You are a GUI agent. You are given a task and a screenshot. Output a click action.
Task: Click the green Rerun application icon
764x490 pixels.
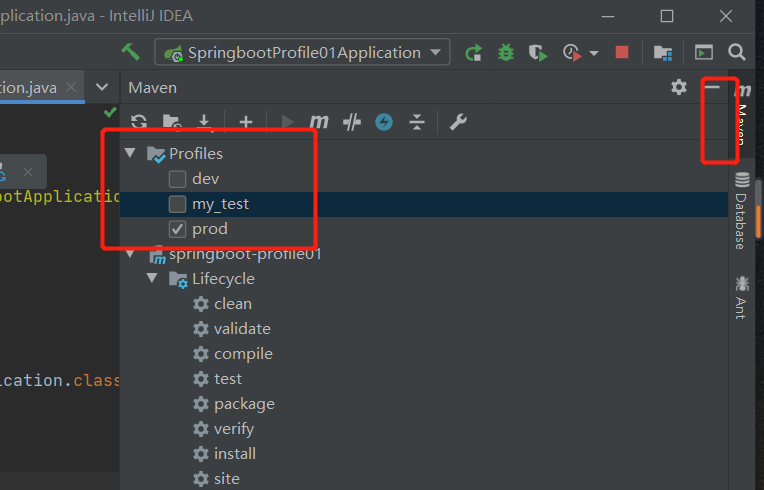click(x=474, y=52)
